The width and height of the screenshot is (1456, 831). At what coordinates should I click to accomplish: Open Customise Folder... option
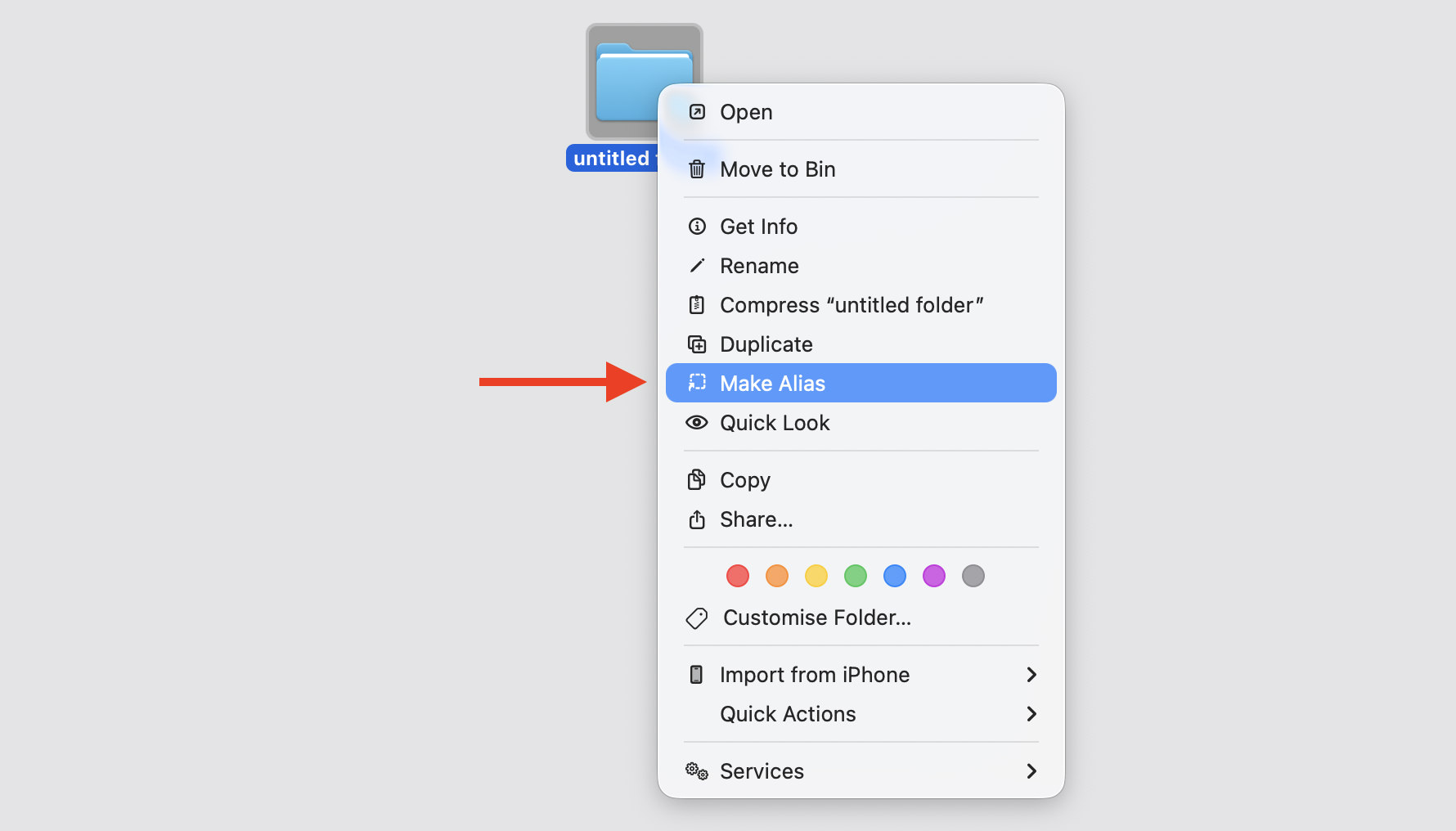coord(861,618)
